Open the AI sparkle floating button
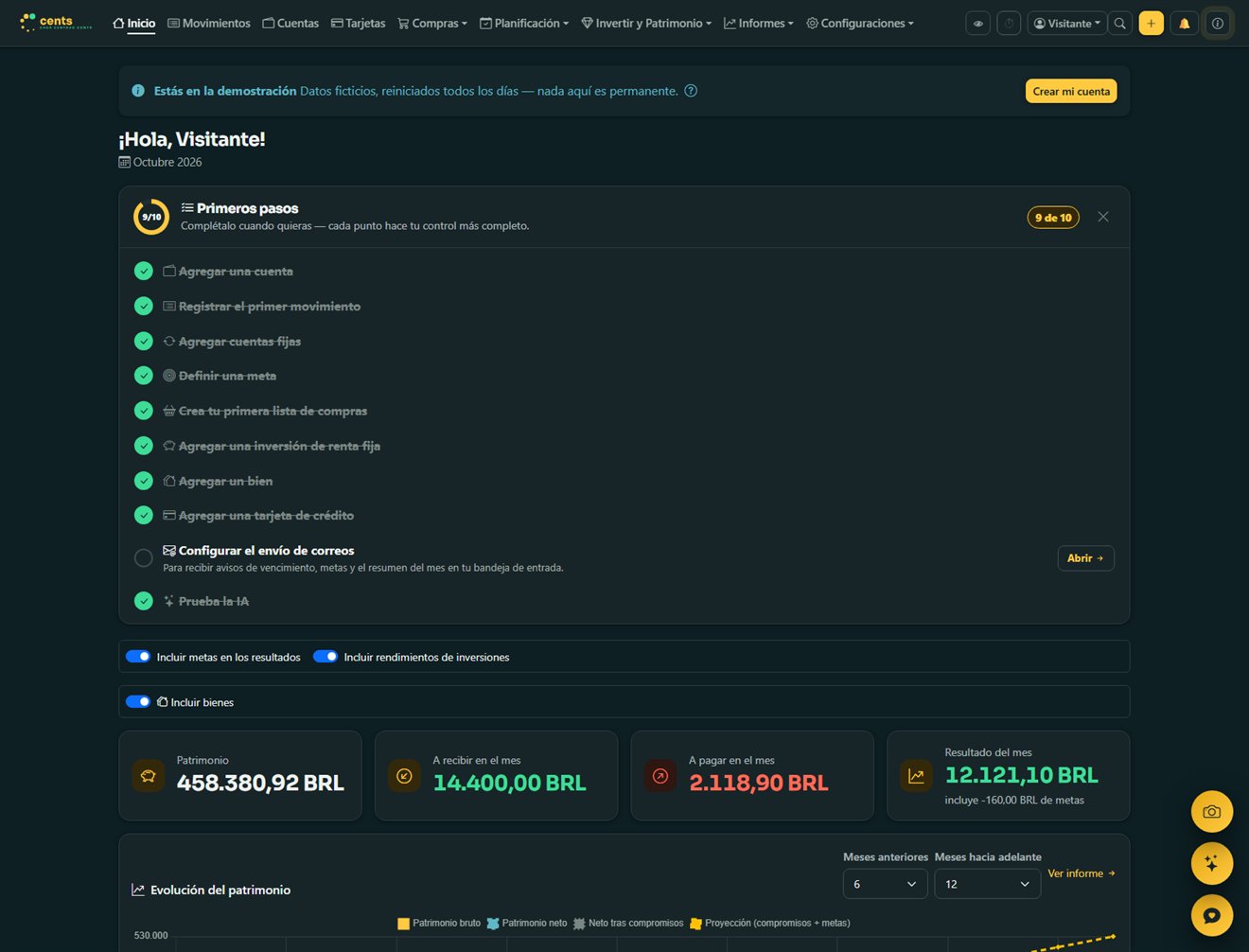The height and width of the screenshot is (952, 1249). [x=1211, y=863]
